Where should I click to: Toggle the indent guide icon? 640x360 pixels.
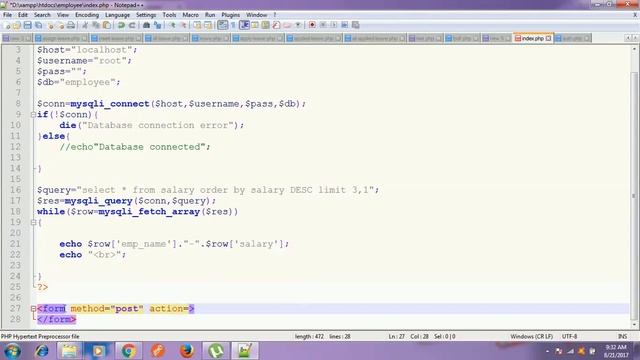244,25
